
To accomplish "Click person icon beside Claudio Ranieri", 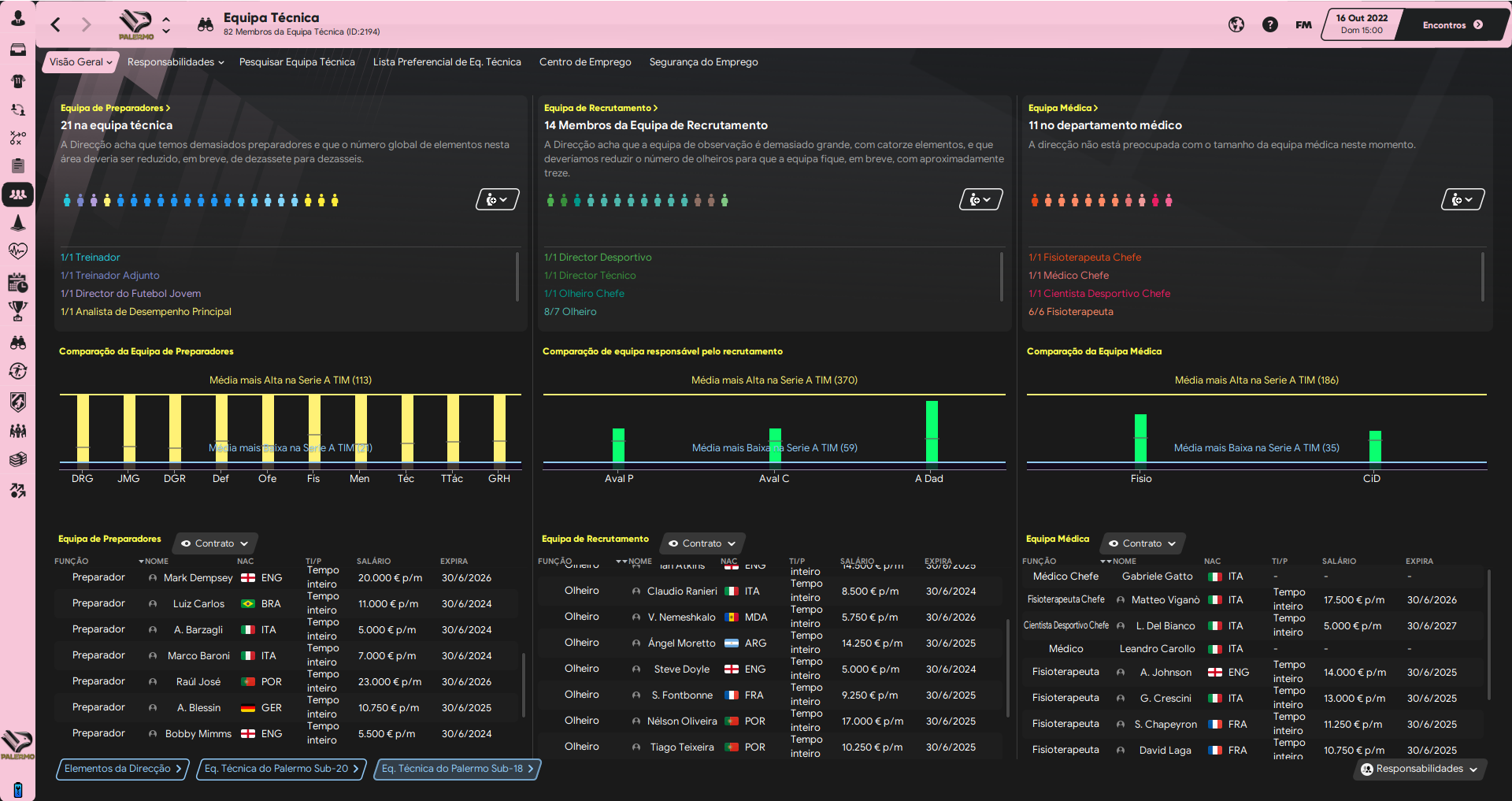I will pyautogui.click(x=636, y=591).
